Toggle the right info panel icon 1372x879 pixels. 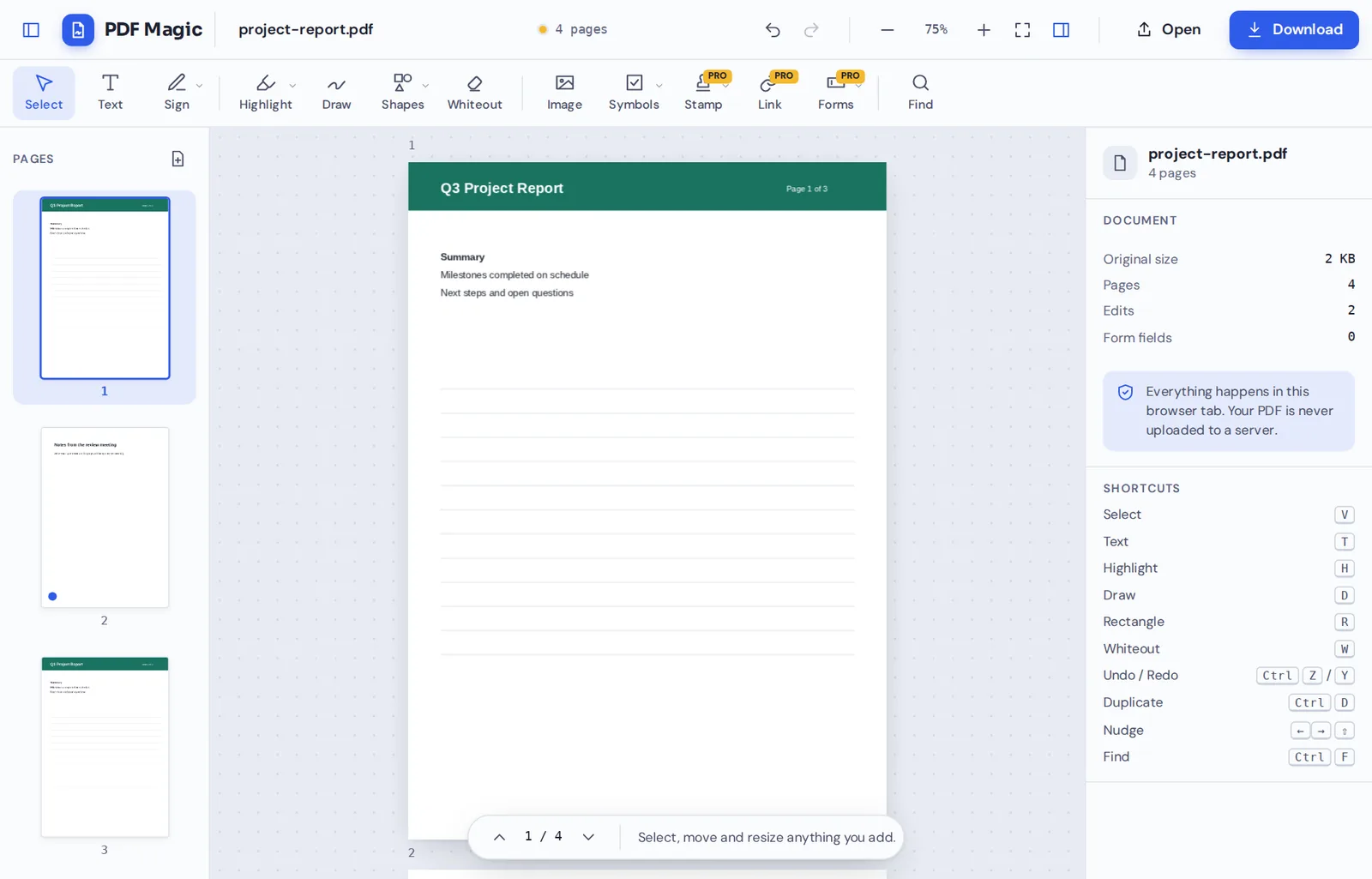click(x=1061, y=30)
